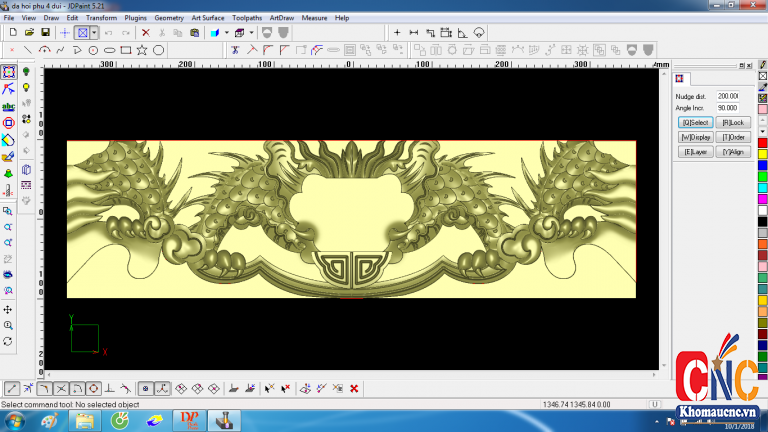Viewport: 768px width, 432px height.
Task: Toggle the circle center snap button
Action: (x=94, y=388)
